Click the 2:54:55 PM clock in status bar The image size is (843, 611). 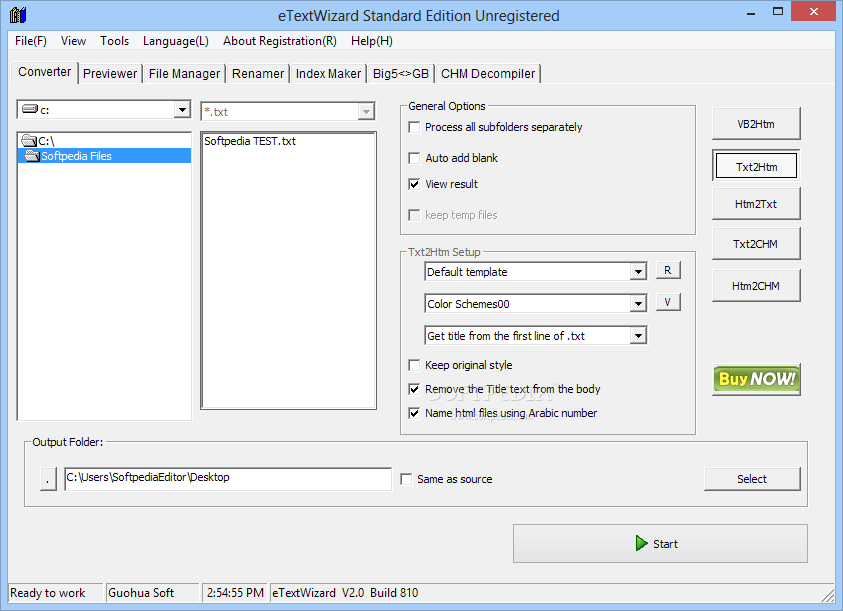pos(235,593)
